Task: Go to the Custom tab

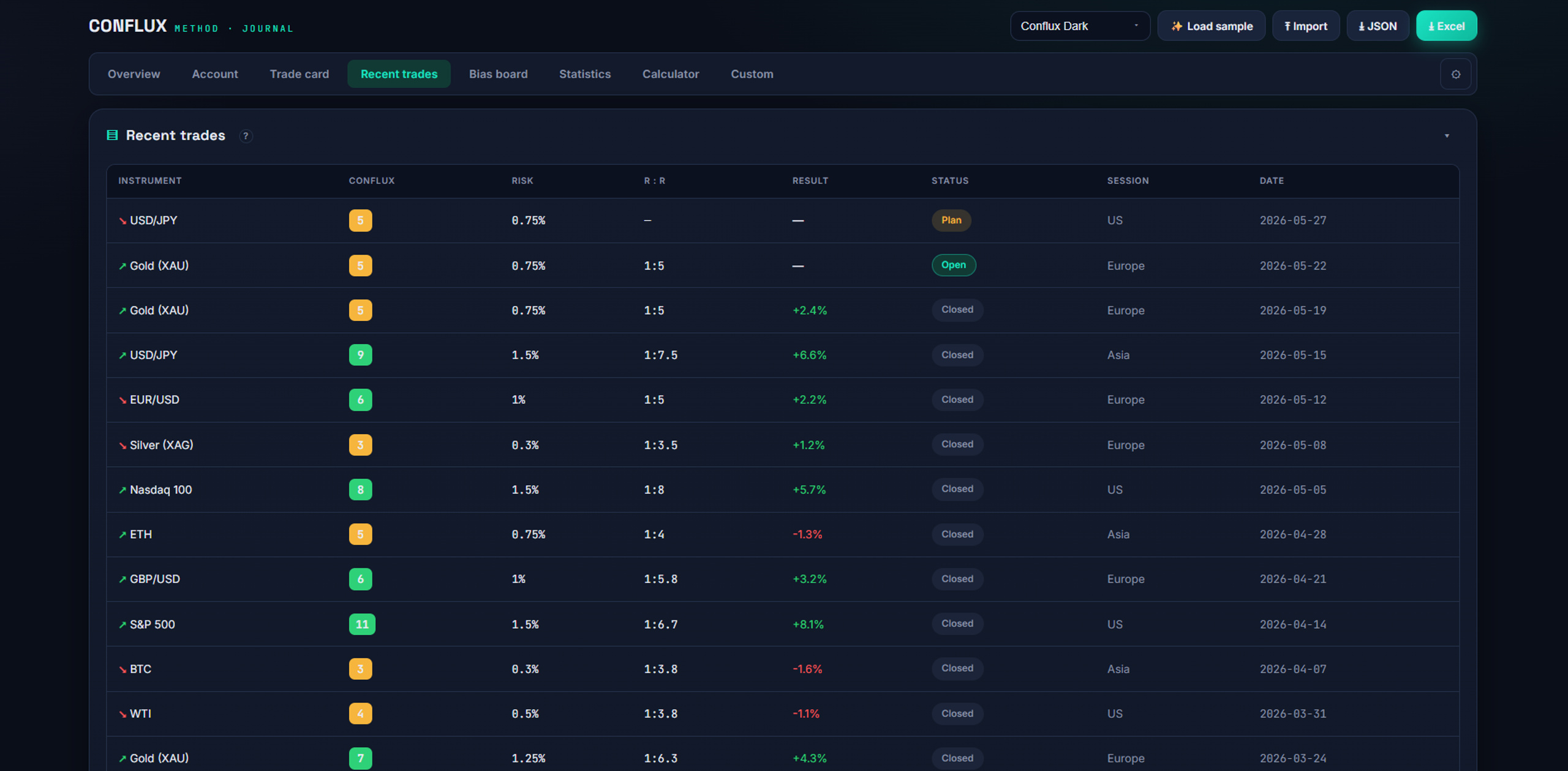Action: (x=752, y=74)
